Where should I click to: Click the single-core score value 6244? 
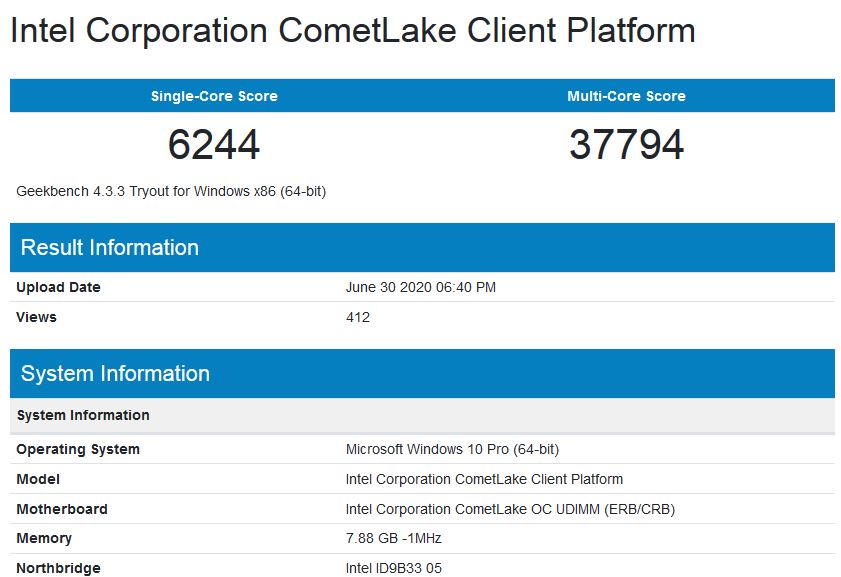pyautogui.click(x=214, y=145)
